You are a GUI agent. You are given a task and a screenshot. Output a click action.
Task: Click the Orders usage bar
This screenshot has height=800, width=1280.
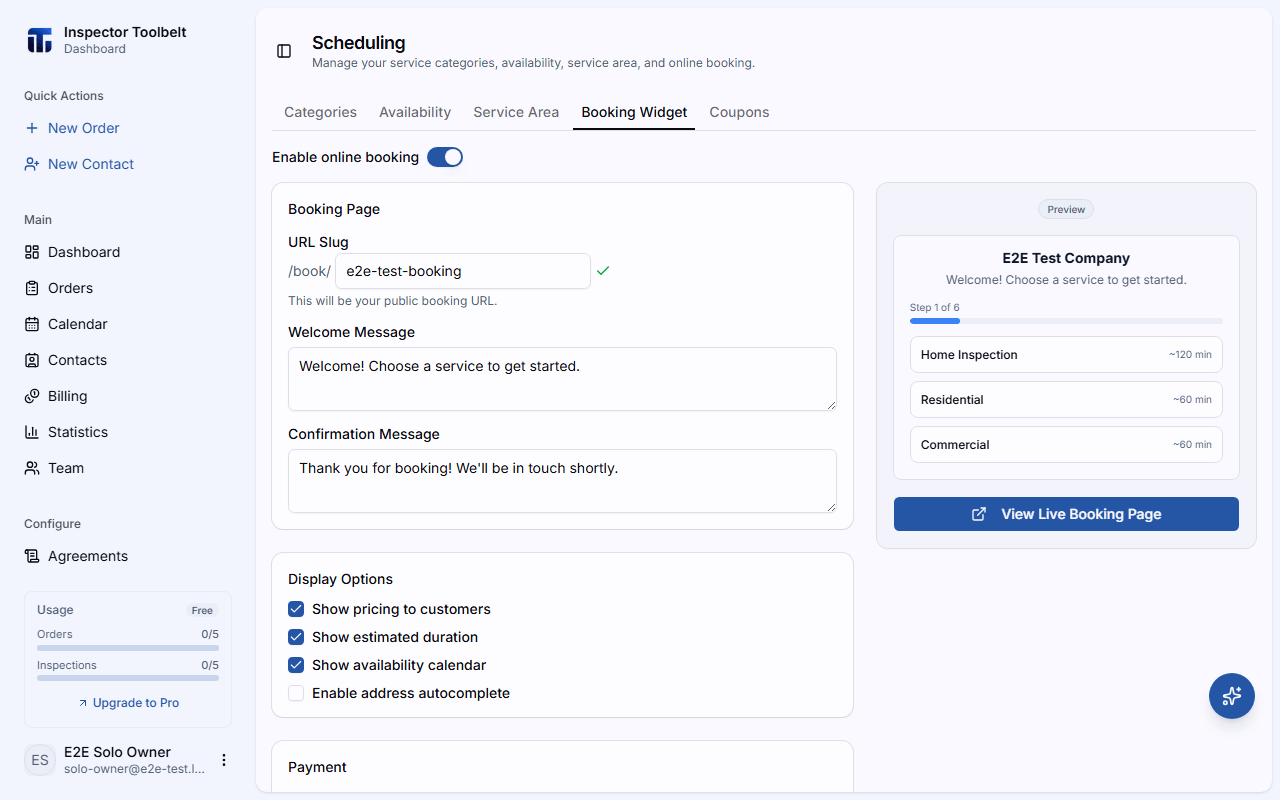(128, 648)
